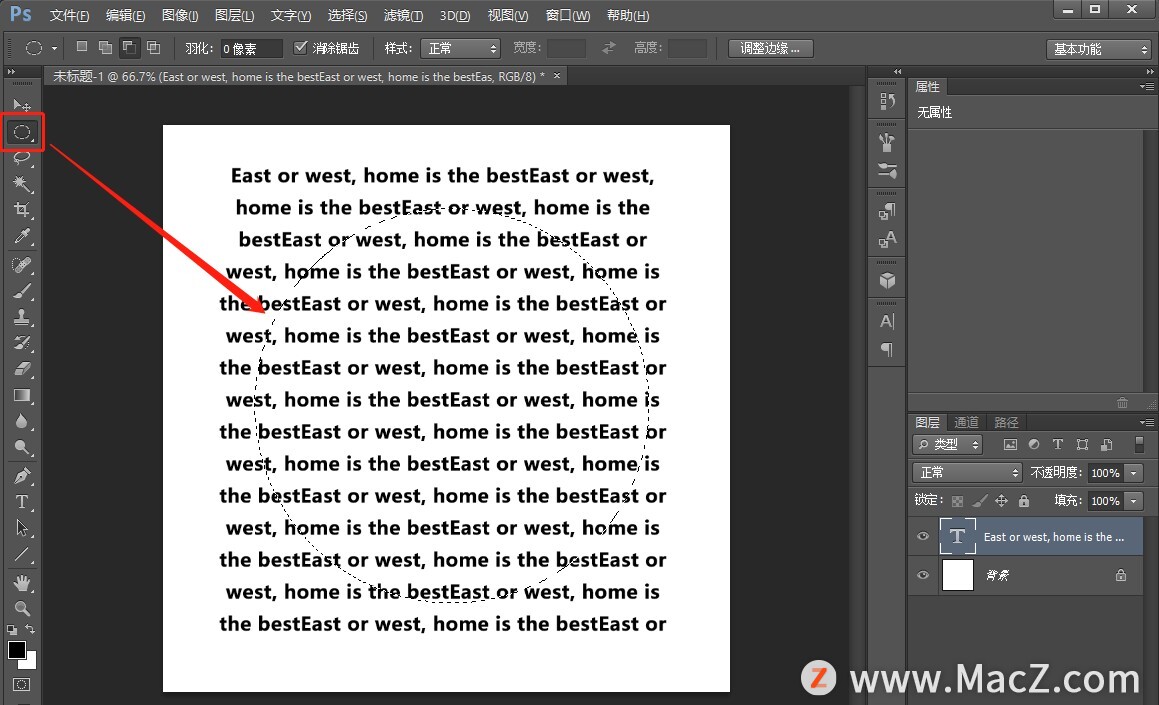Select the Brush tool
Viewport: 1159px width, 705px height.
click(x=21, y=291)
